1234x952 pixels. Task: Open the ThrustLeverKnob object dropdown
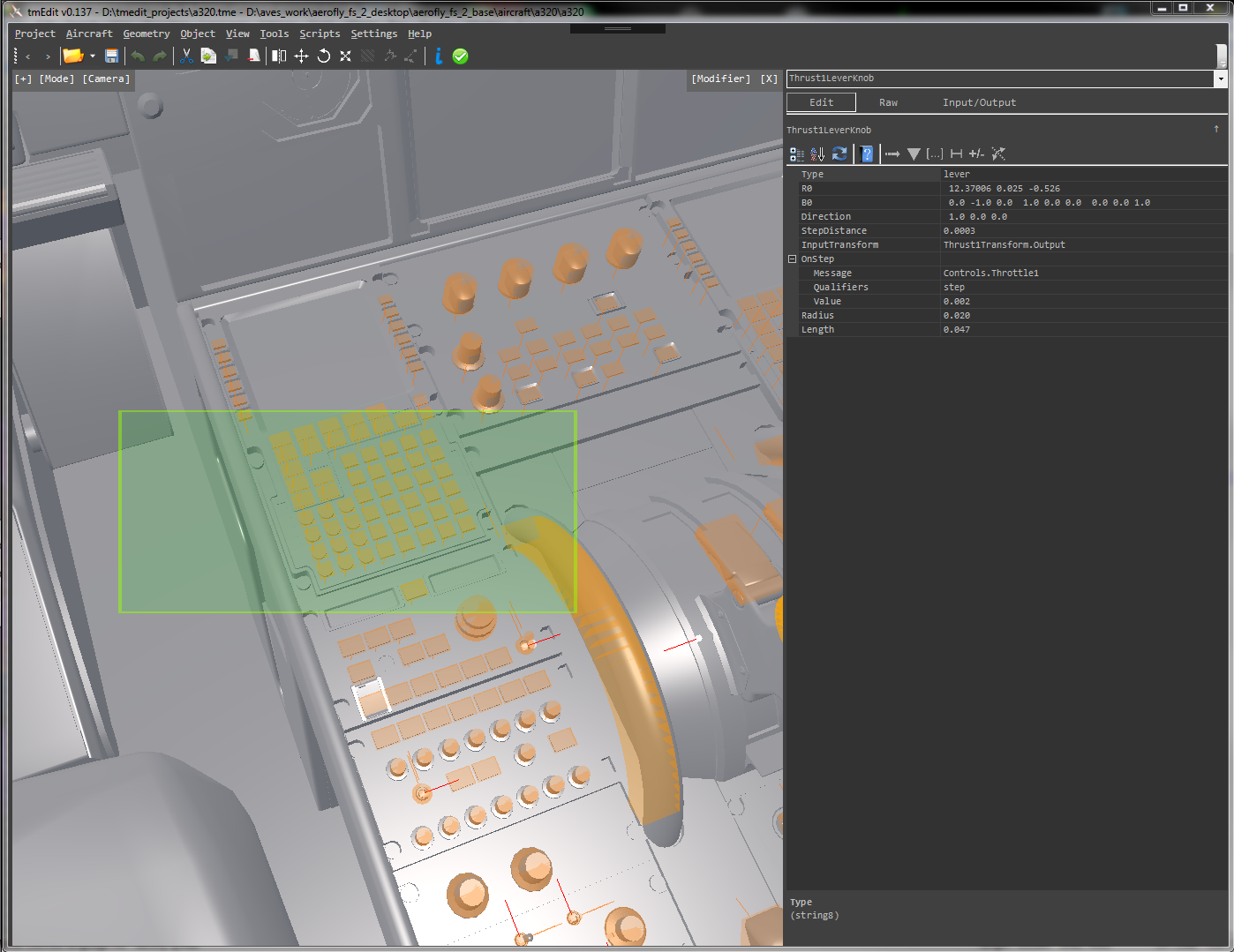(x=1221, y=79)
